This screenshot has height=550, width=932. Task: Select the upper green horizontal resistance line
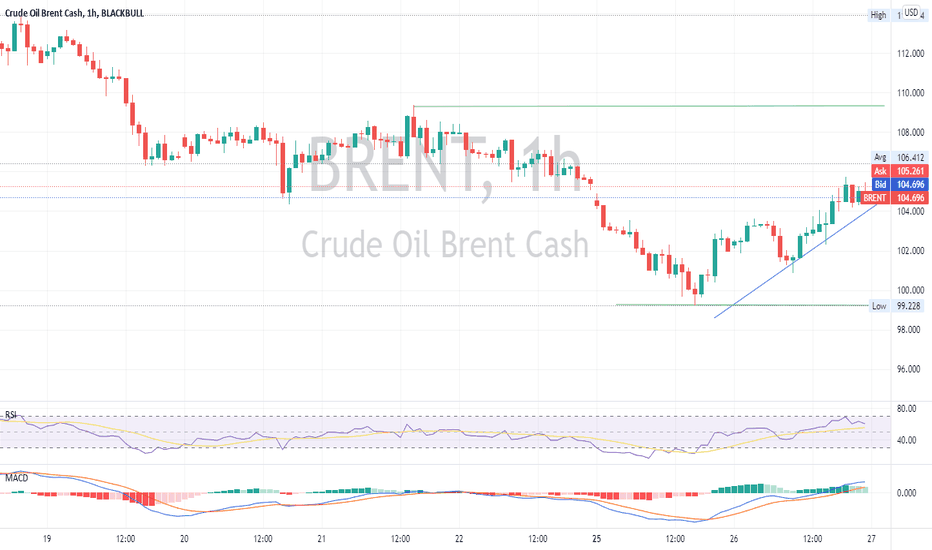point(648,106)
